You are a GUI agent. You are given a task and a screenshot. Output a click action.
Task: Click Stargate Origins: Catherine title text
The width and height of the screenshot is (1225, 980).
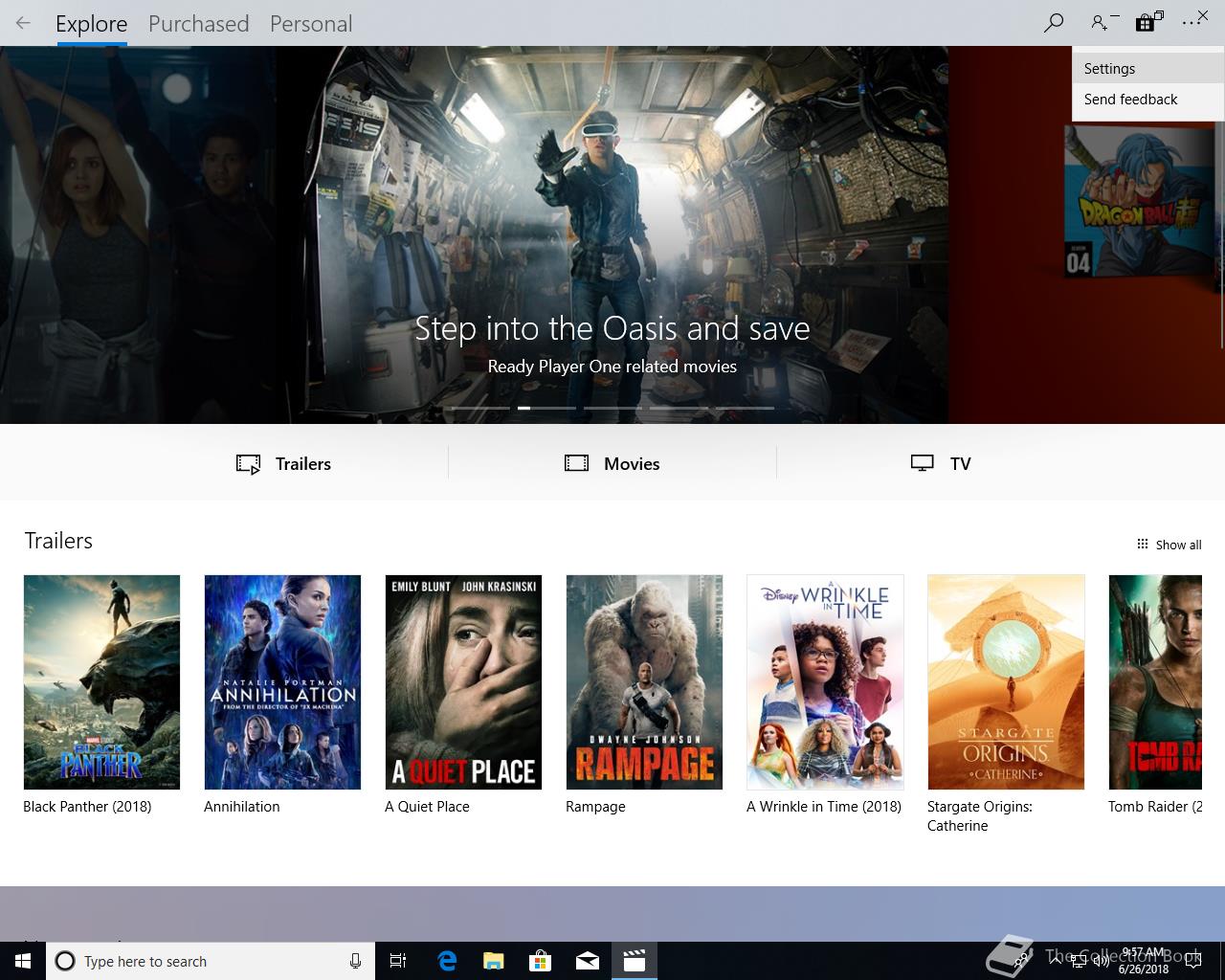pos(980,816)
